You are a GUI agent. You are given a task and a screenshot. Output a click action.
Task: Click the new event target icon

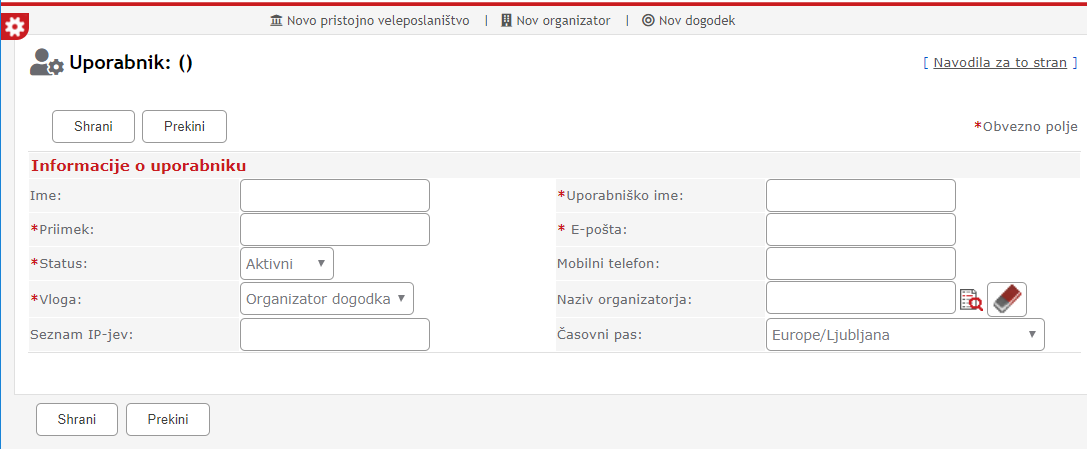coord(648,20)
